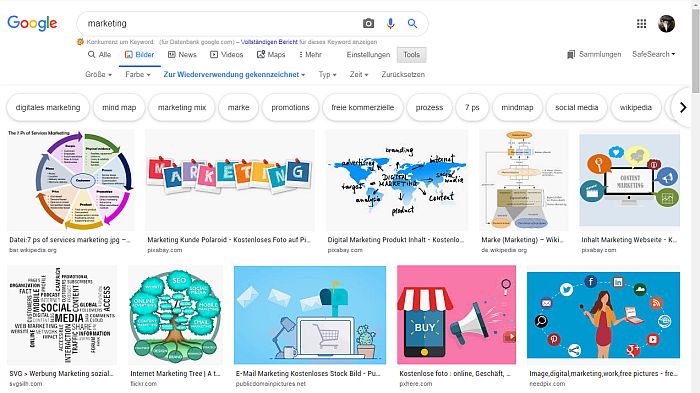The height and width of the screenshot is (393, 700).
Task: Expand the Typ filter
Action: (x=328, y=75)
